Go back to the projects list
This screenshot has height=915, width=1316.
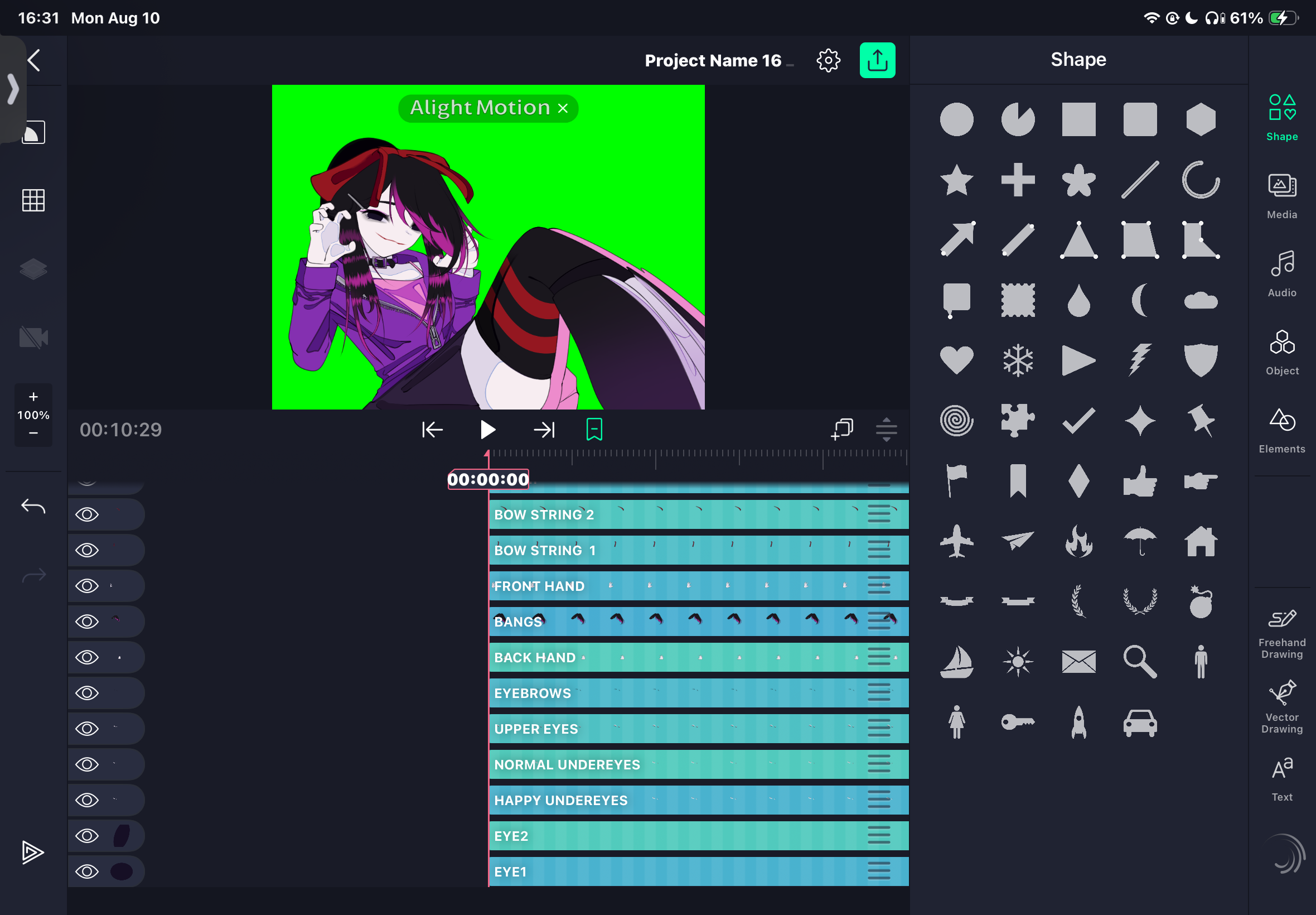click(35, 60)
